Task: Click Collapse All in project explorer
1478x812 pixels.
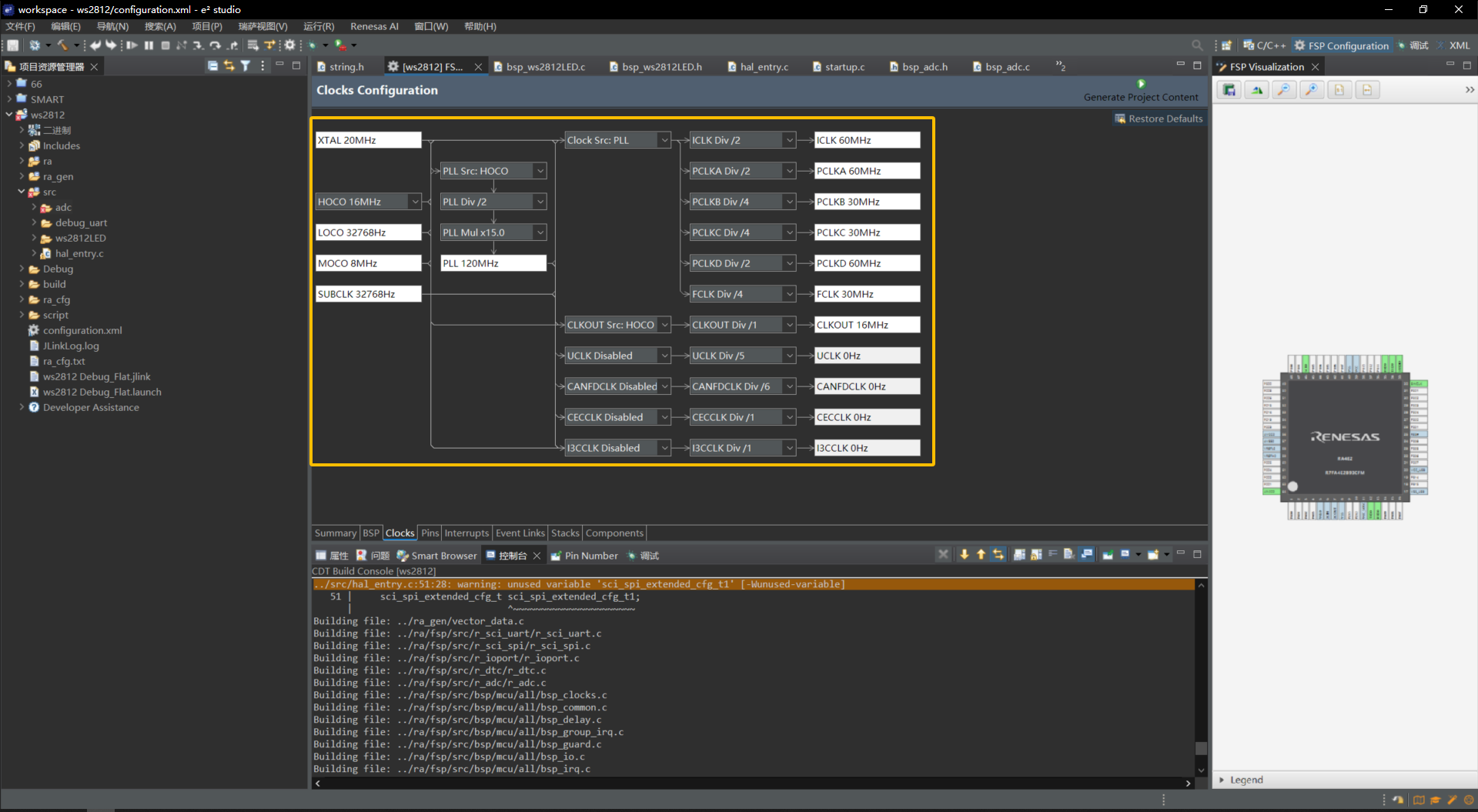Action: point(212,66)
